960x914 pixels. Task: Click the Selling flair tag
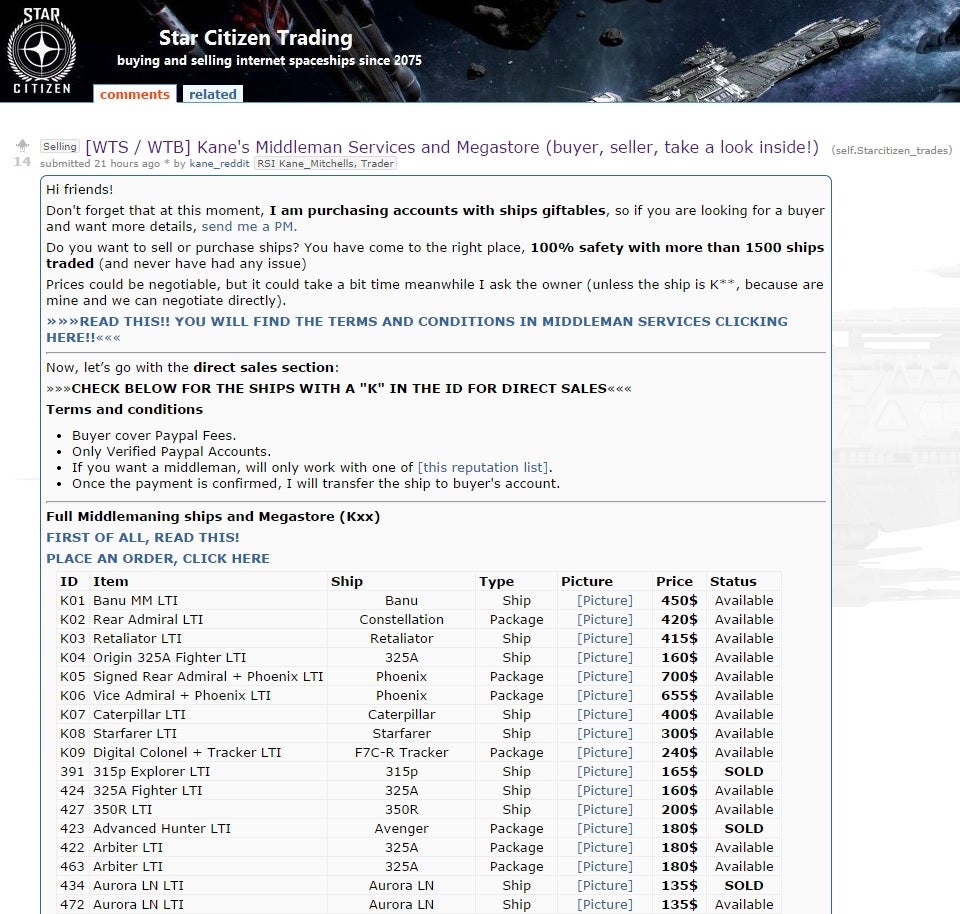pos(60,147)
